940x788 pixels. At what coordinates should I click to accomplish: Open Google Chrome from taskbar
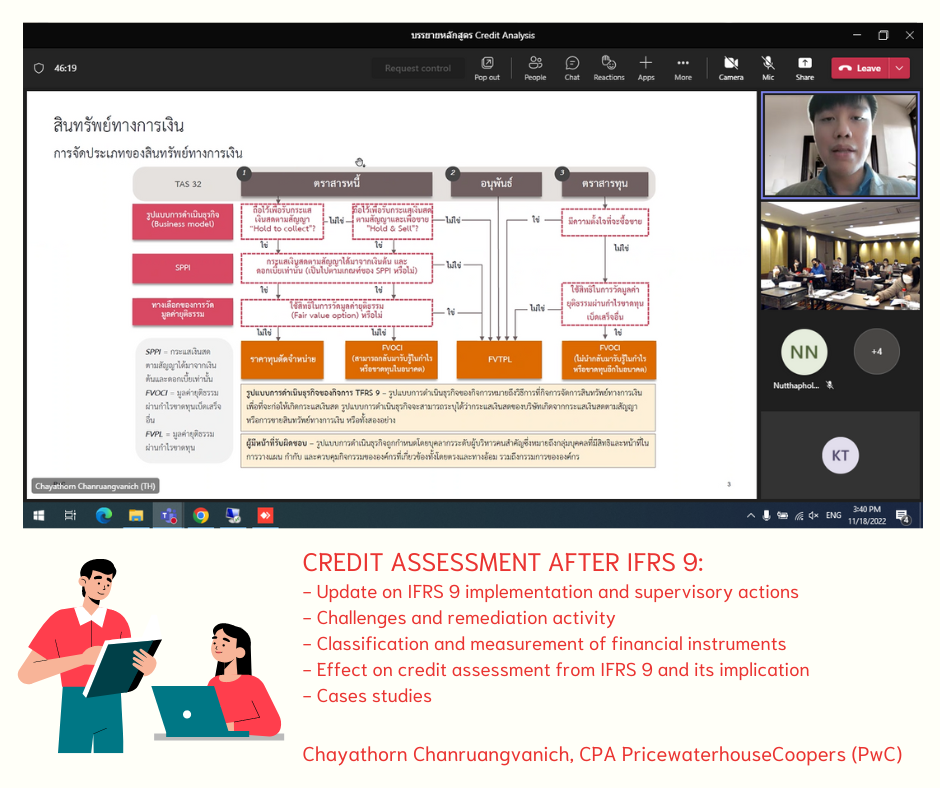point(201,516)
